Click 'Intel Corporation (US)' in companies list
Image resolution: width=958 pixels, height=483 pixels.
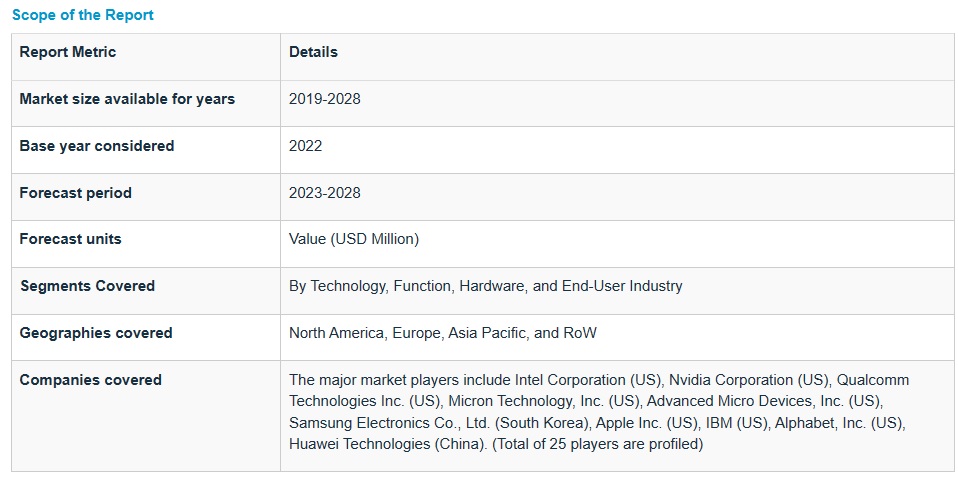588,380
